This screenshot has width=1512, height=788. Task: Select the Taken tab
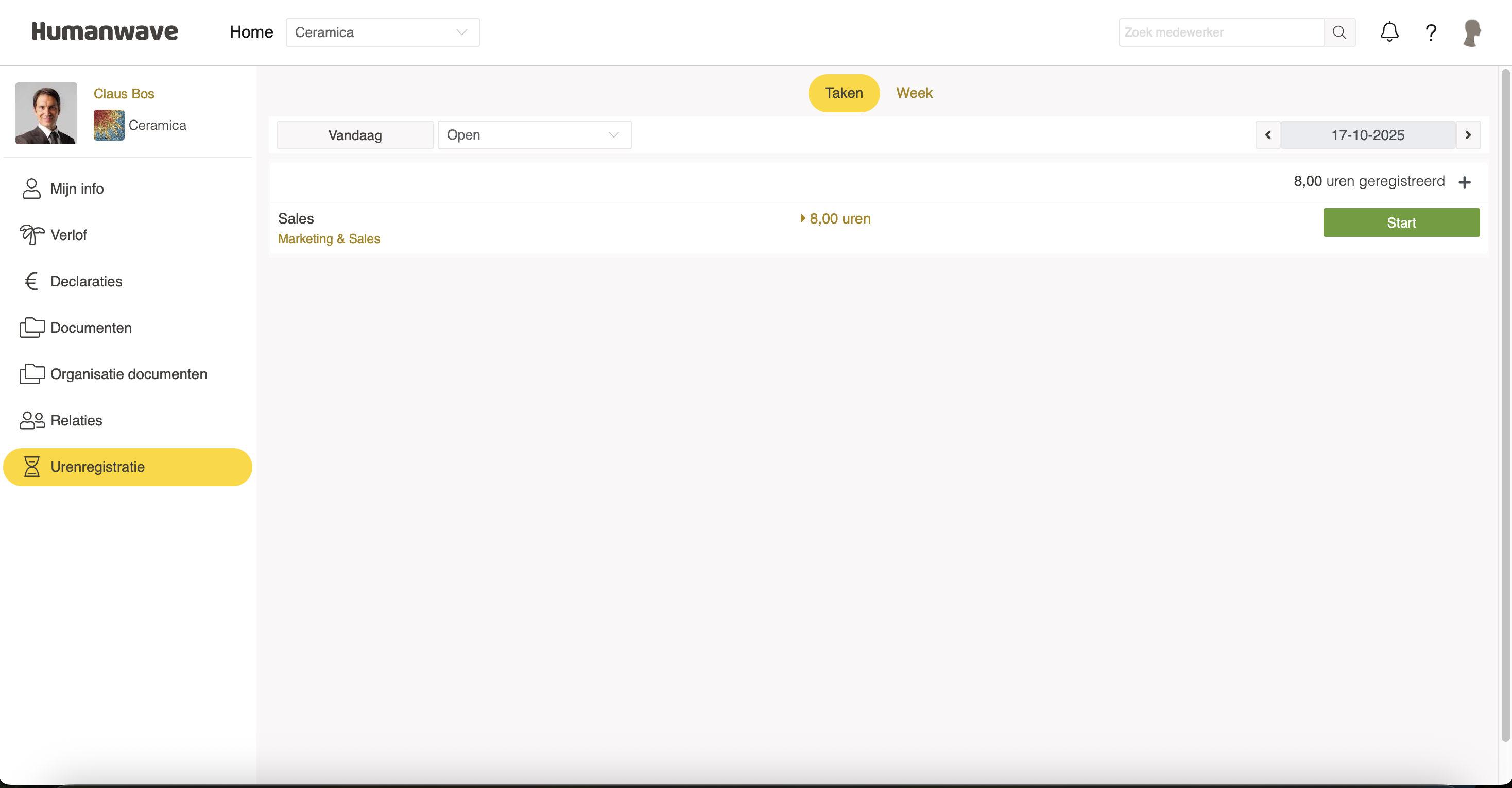tap(844, 93)
